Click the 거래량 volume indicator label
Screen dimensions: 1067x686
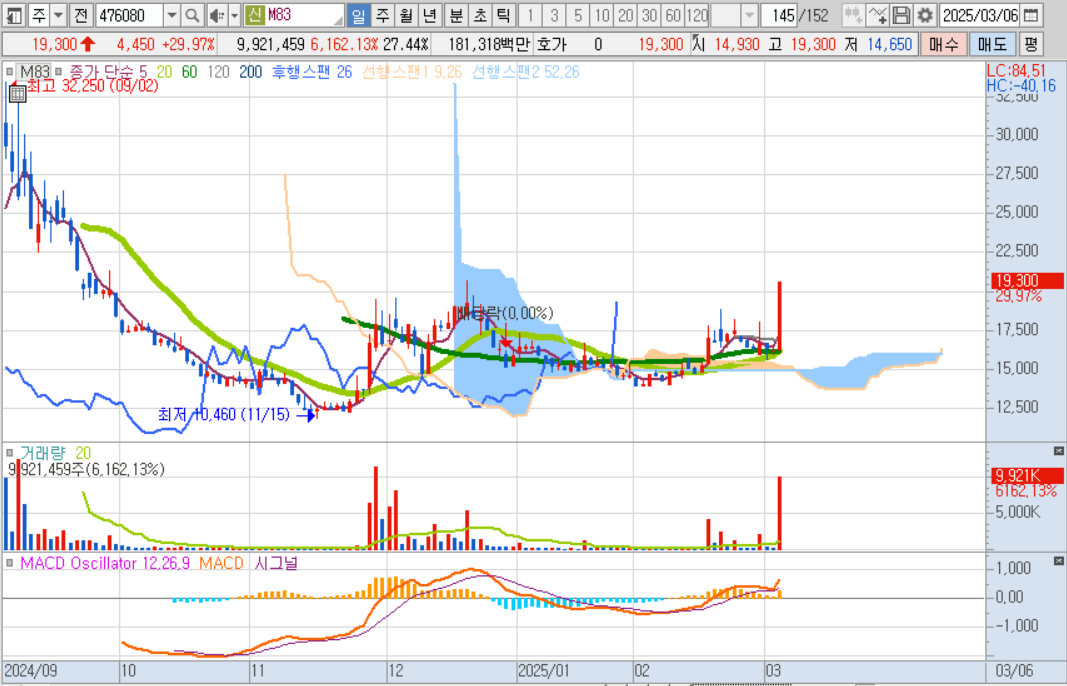(x=44, y=453)
